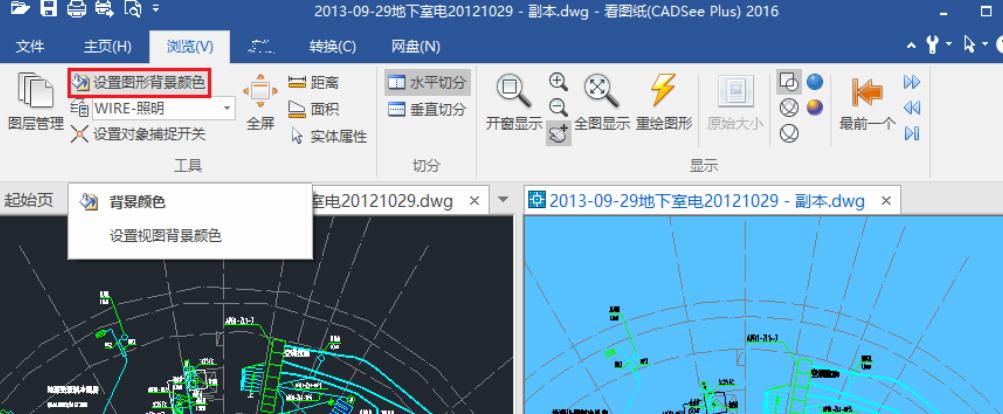This screenshot has height=414, width=1003.
Task: Expand the WIRE-照明 layer dropdown
Action: pyautogui.click(x=226, y=109)
